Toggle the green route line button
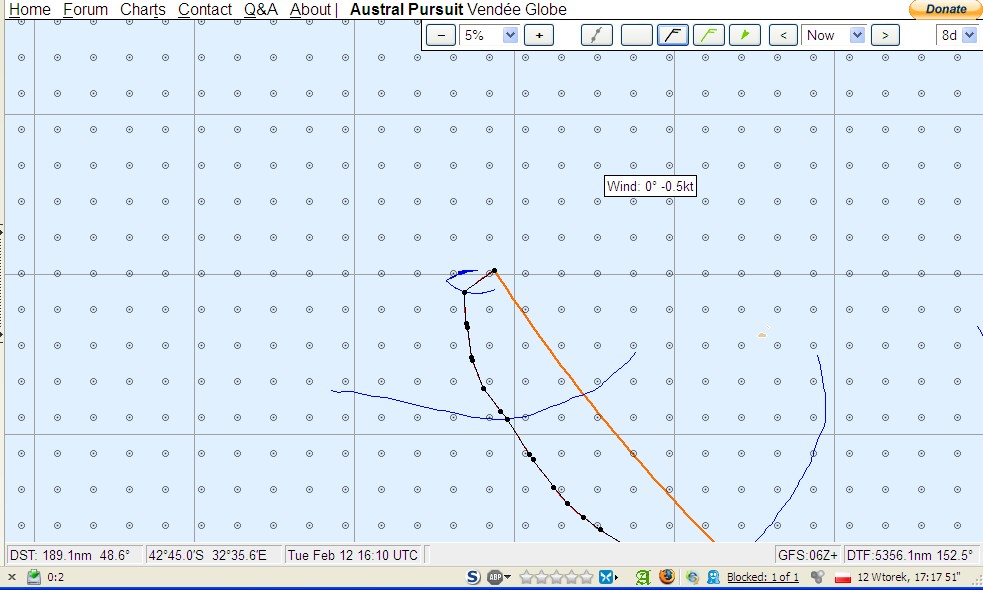Viewport: 983px width, 590px height. 709,35
